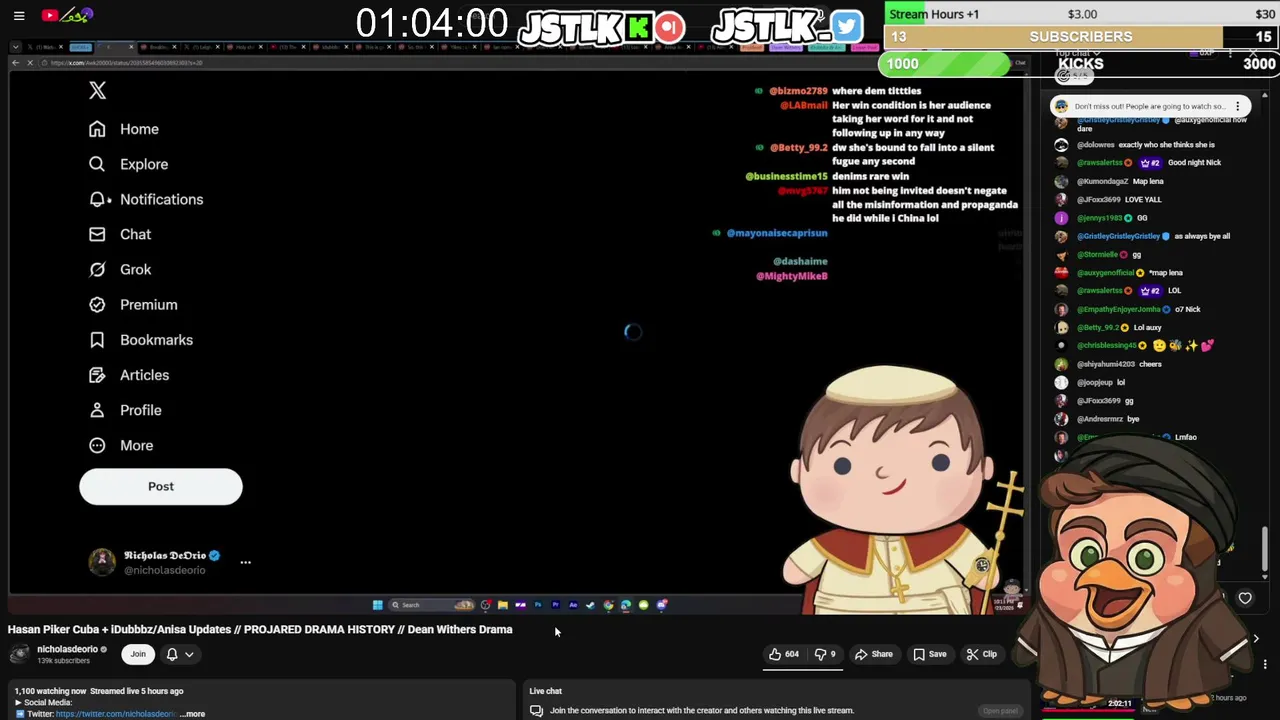
Task: Click the @Stormielle gg chat message
Action: pyautogui.click(x=1097, y=255)
